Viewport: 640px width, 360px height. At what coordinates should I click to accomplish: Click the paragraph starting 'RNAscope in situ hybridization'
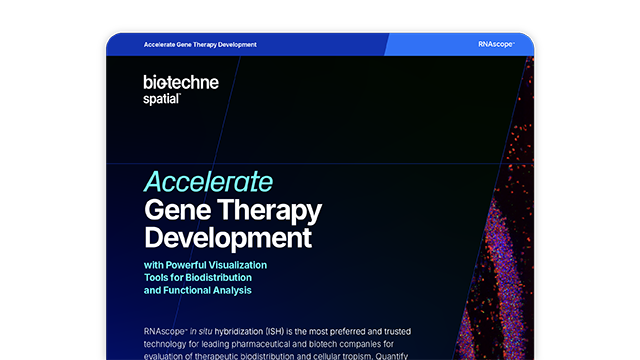[x=277, y=344]
